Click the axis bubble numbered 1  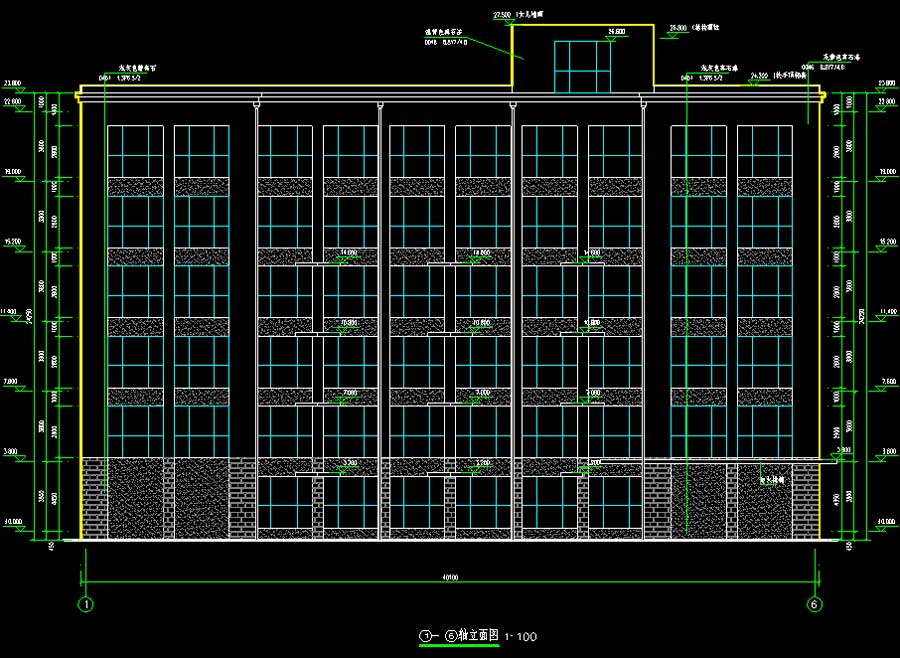coord(86,604)
